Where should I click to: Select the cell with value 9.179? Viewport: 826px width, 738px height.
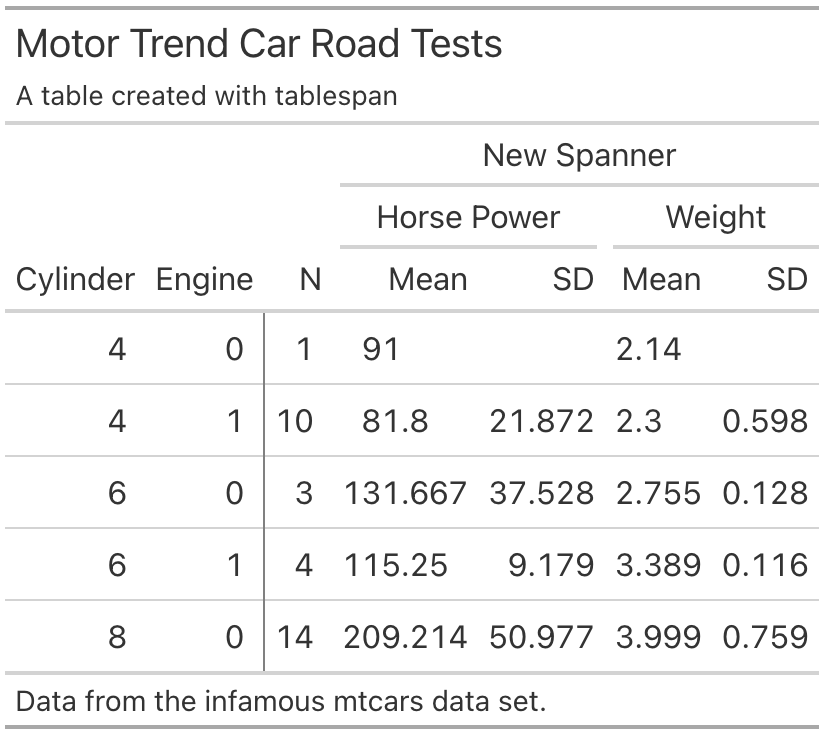[551, 565]
